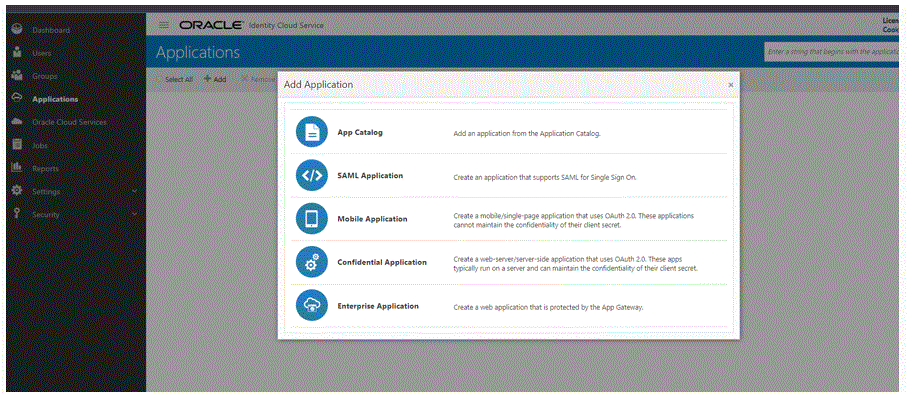Click the Dashboard icon in sidebar
Screen dimensions: 908x397
tap(17, 30)
